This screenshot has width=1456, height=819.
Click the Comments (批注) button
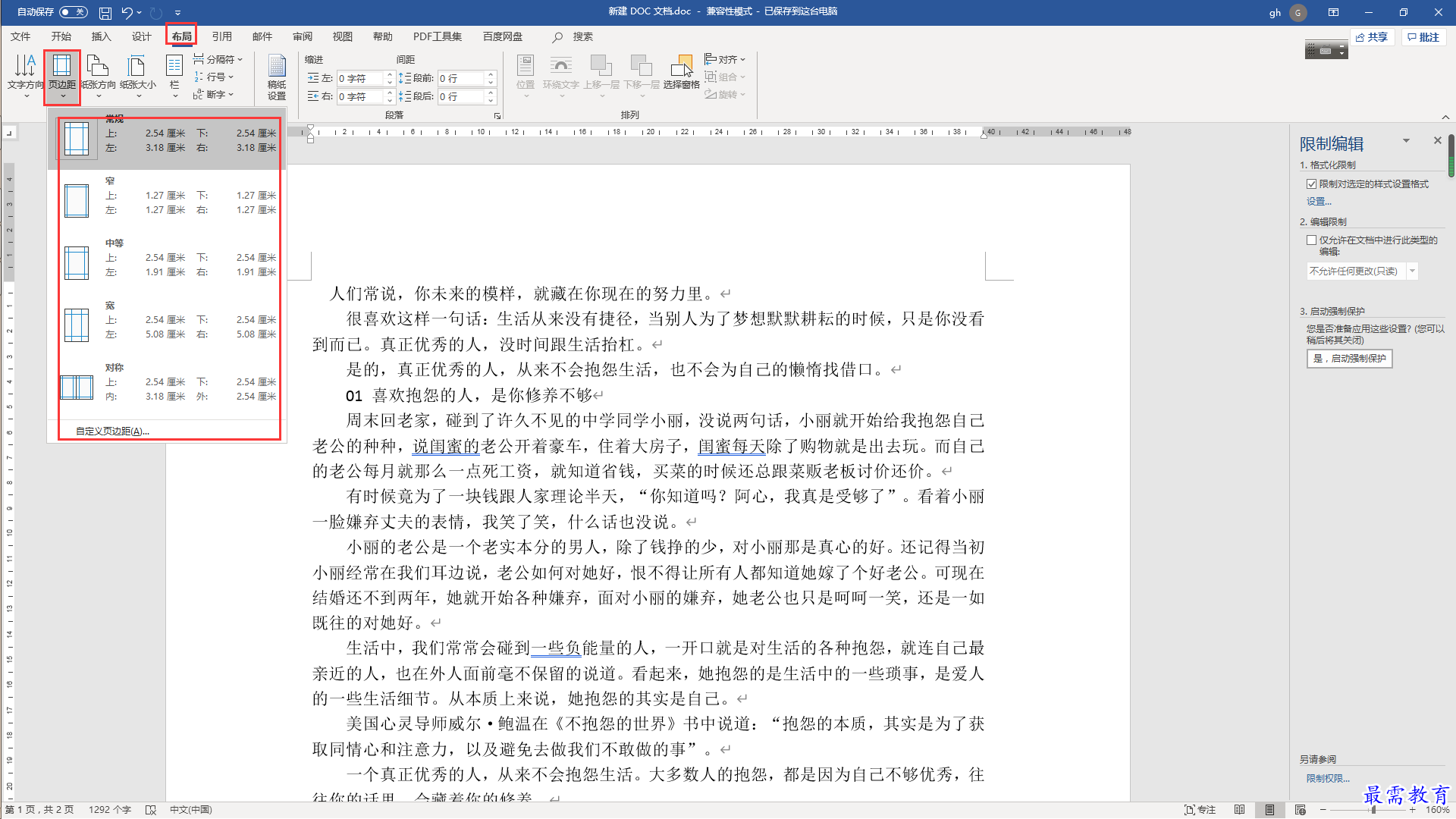click(x=1423, y=37)
